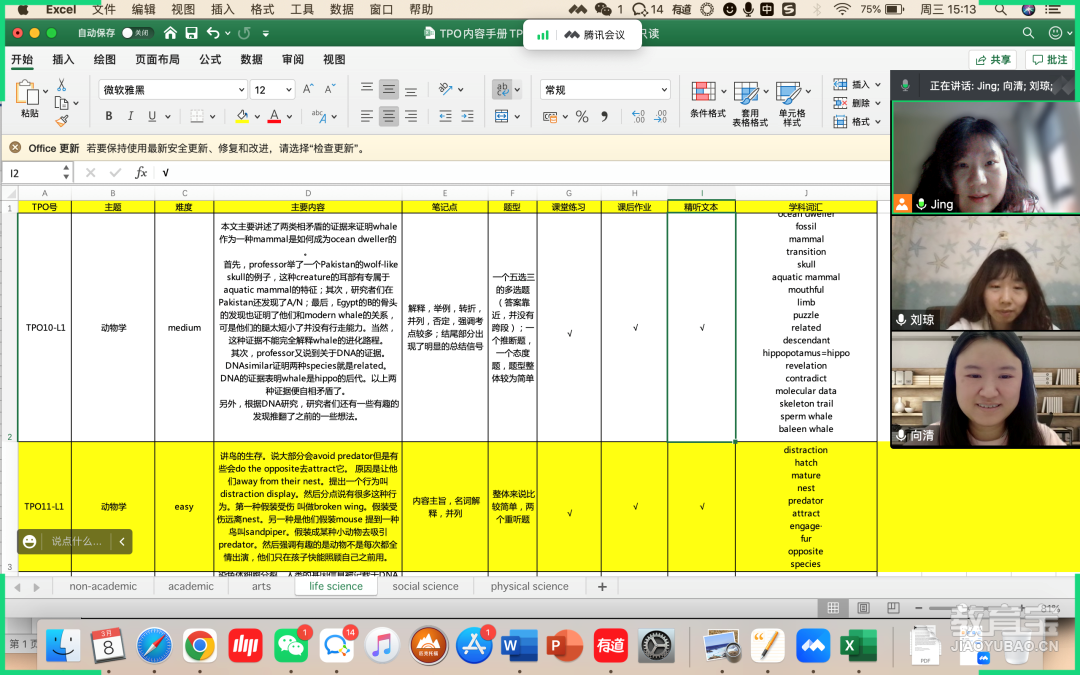1080x675 pixels.
Task: Click the increase indent icon
Action: (468, 116)
